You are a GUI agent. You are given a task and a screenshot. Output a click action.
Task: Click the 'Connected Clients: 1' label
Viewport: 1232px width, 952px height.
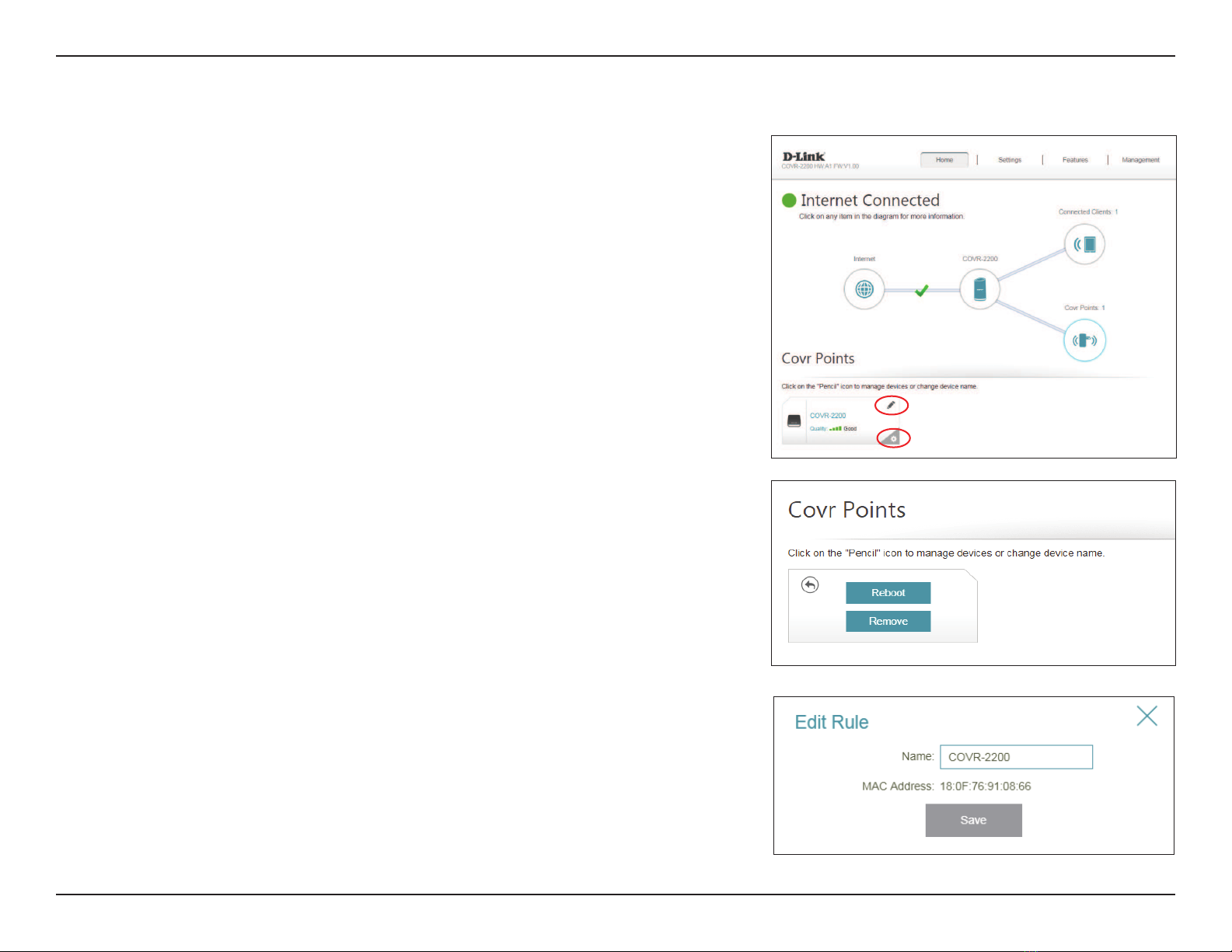pos(1088,211)
